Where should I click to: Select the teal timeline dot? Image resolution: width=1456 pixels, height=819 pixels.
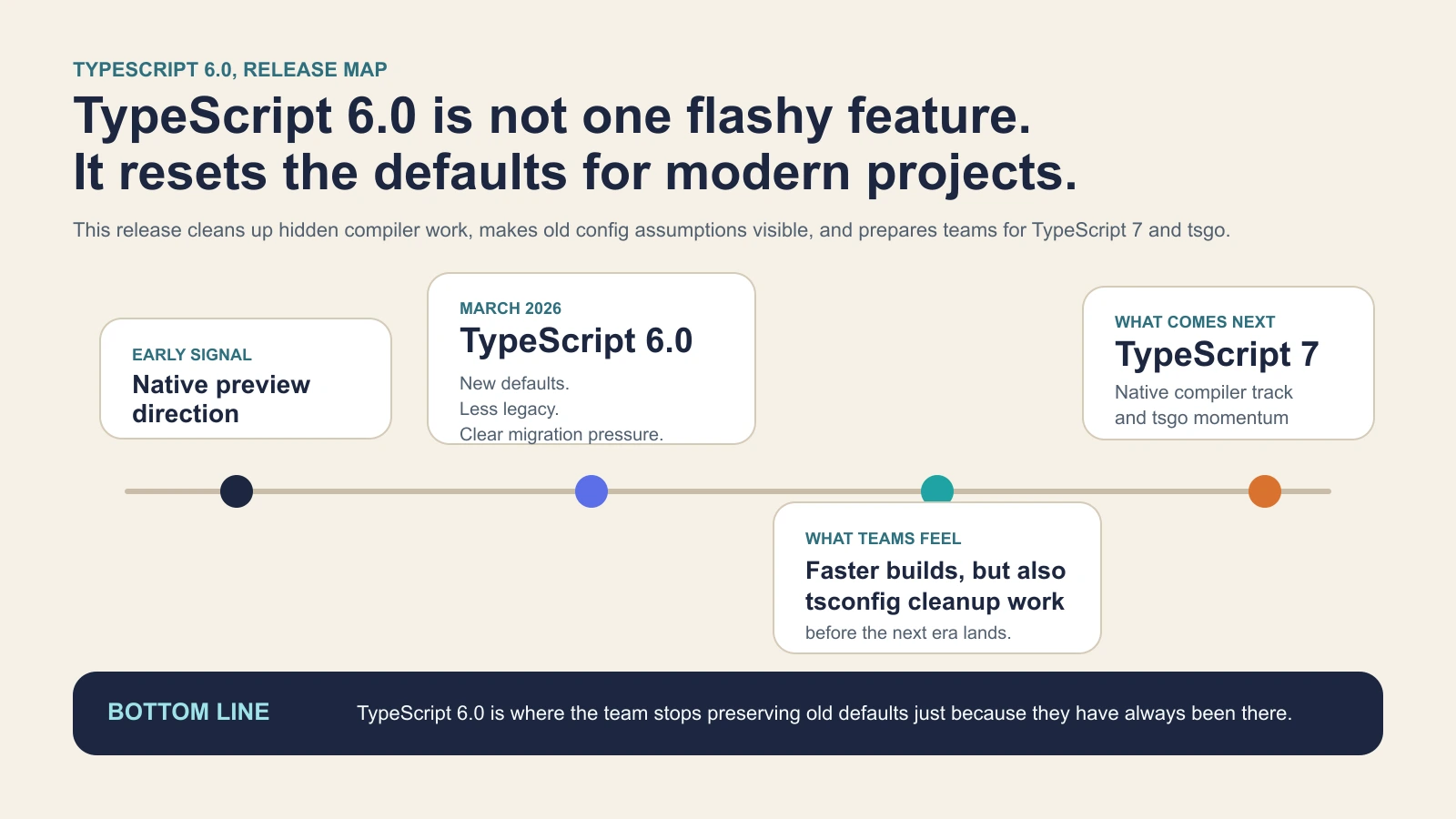(x=936, y=489)
